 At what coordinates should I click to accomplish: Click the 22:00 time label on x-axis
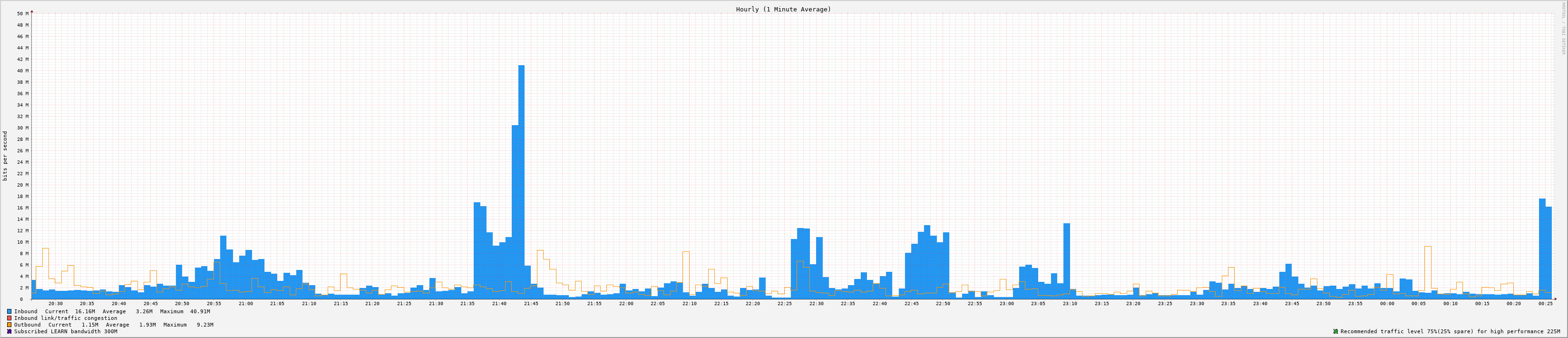click(626, 303)
